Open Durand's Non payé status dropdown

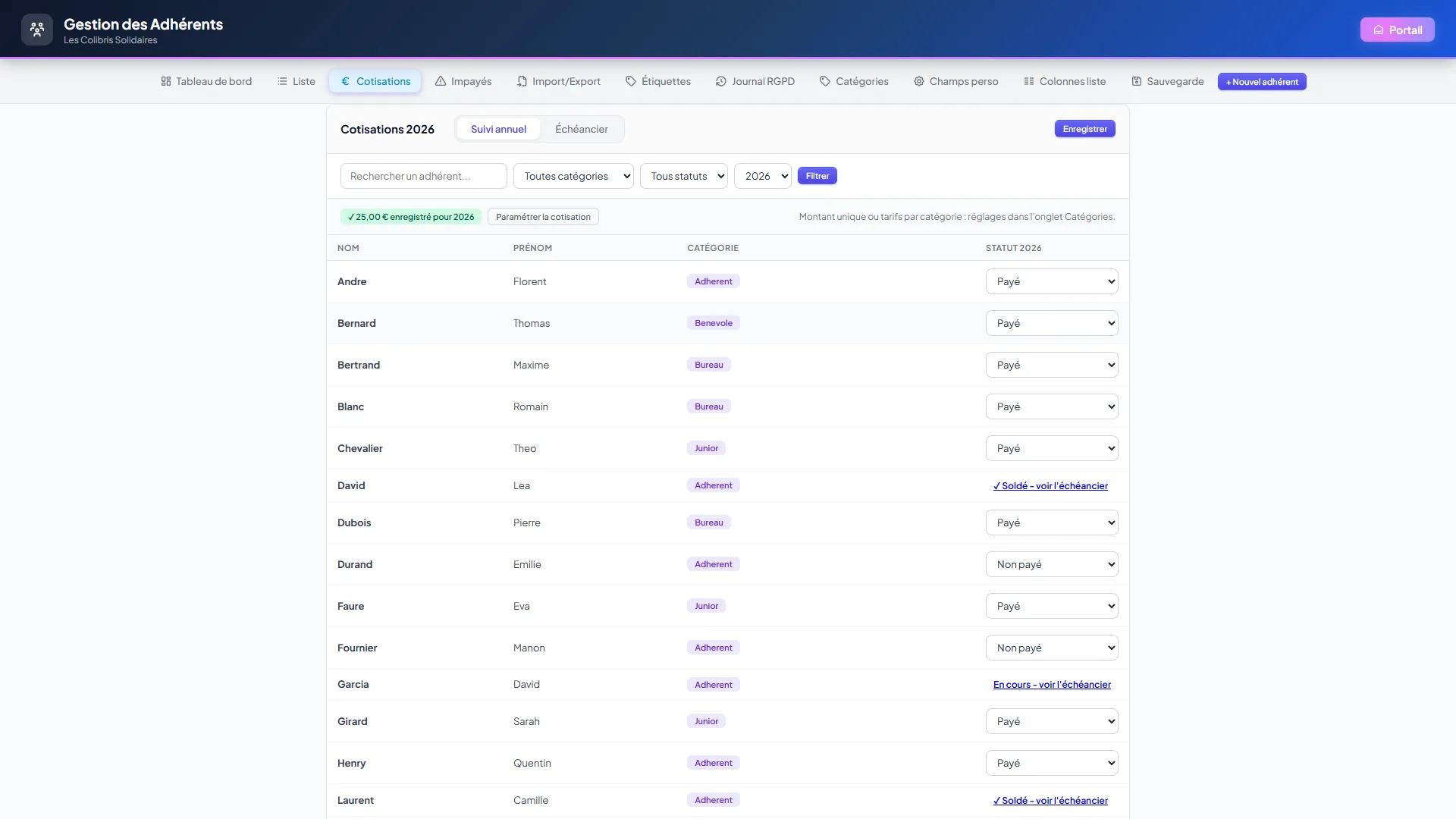(1052, 564)
